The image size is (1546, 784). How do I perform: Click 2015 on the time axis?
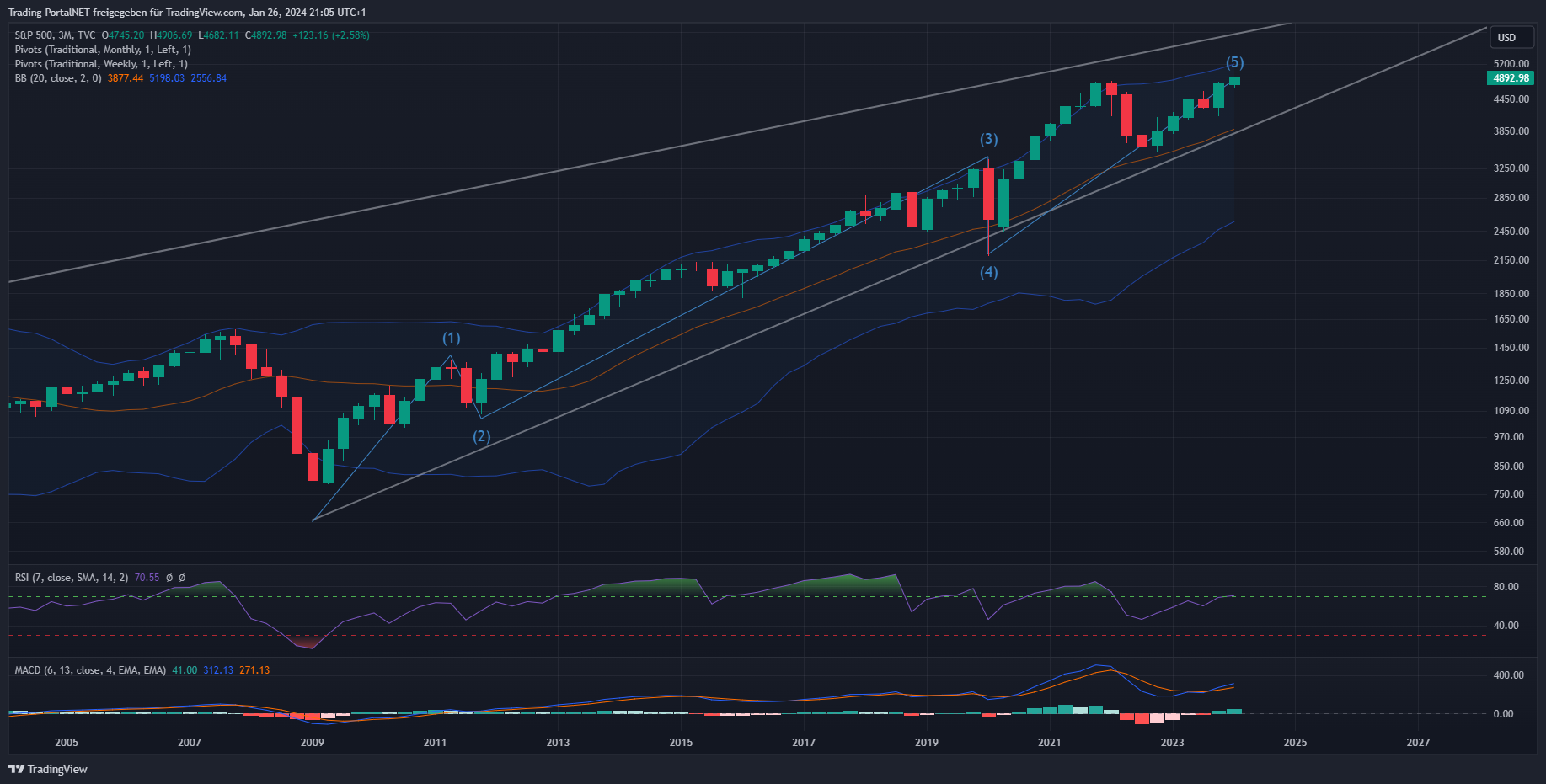tap(681, 742)
